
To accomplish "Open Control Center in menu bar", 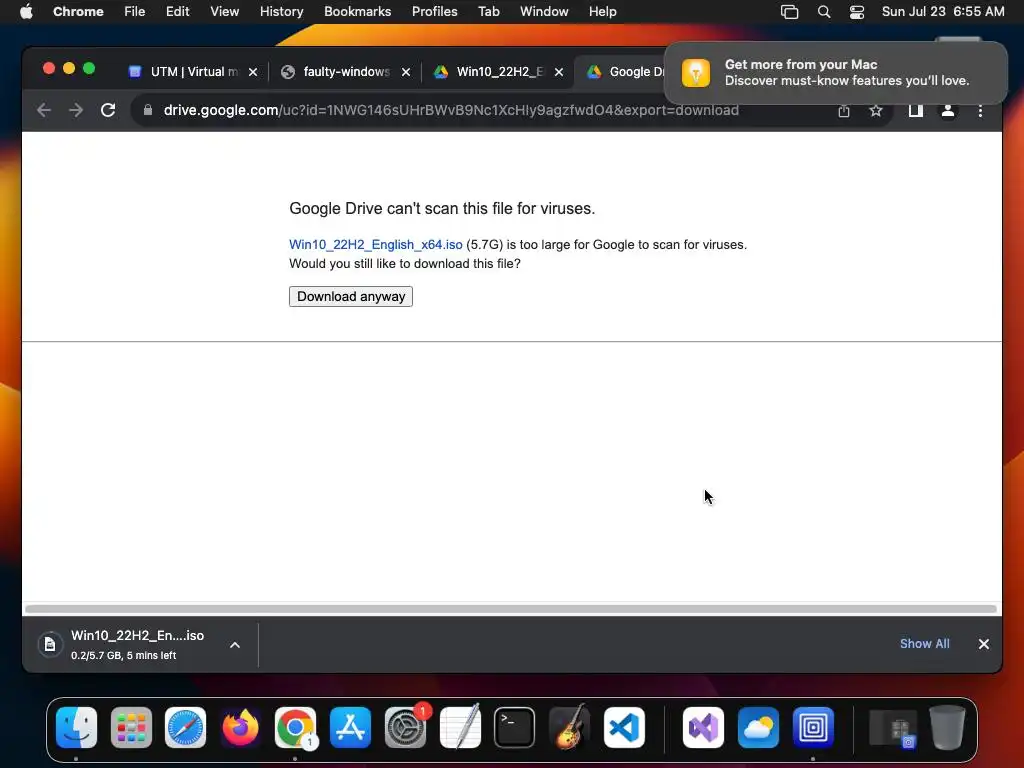I will click(857, 12).
